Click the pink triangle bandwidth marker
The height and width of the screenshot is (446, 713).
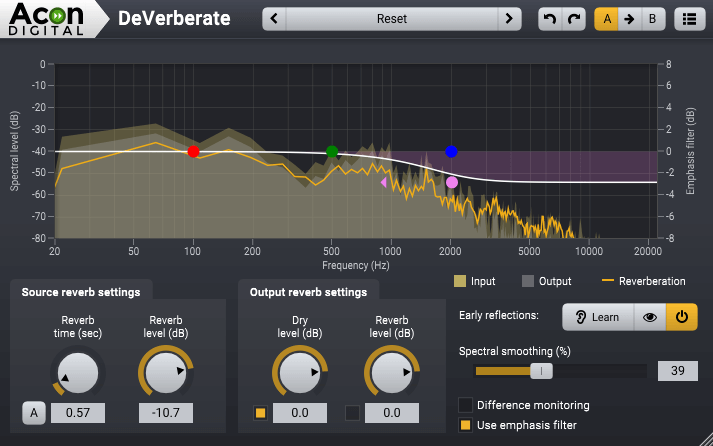384,182
